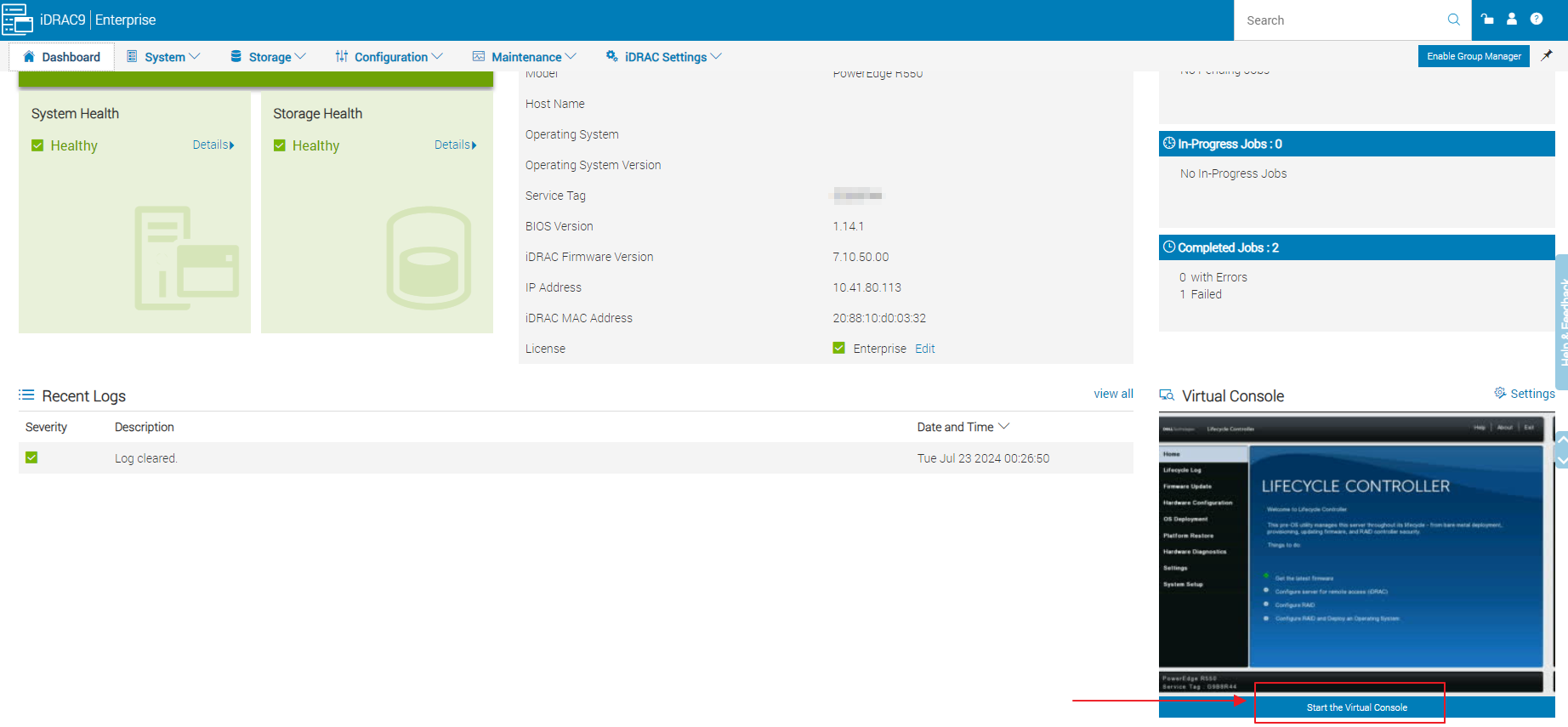Screen dimensions: 1568x727
Task: Click the Description column header
Action: pyautogui.click(x=145, y=427)
